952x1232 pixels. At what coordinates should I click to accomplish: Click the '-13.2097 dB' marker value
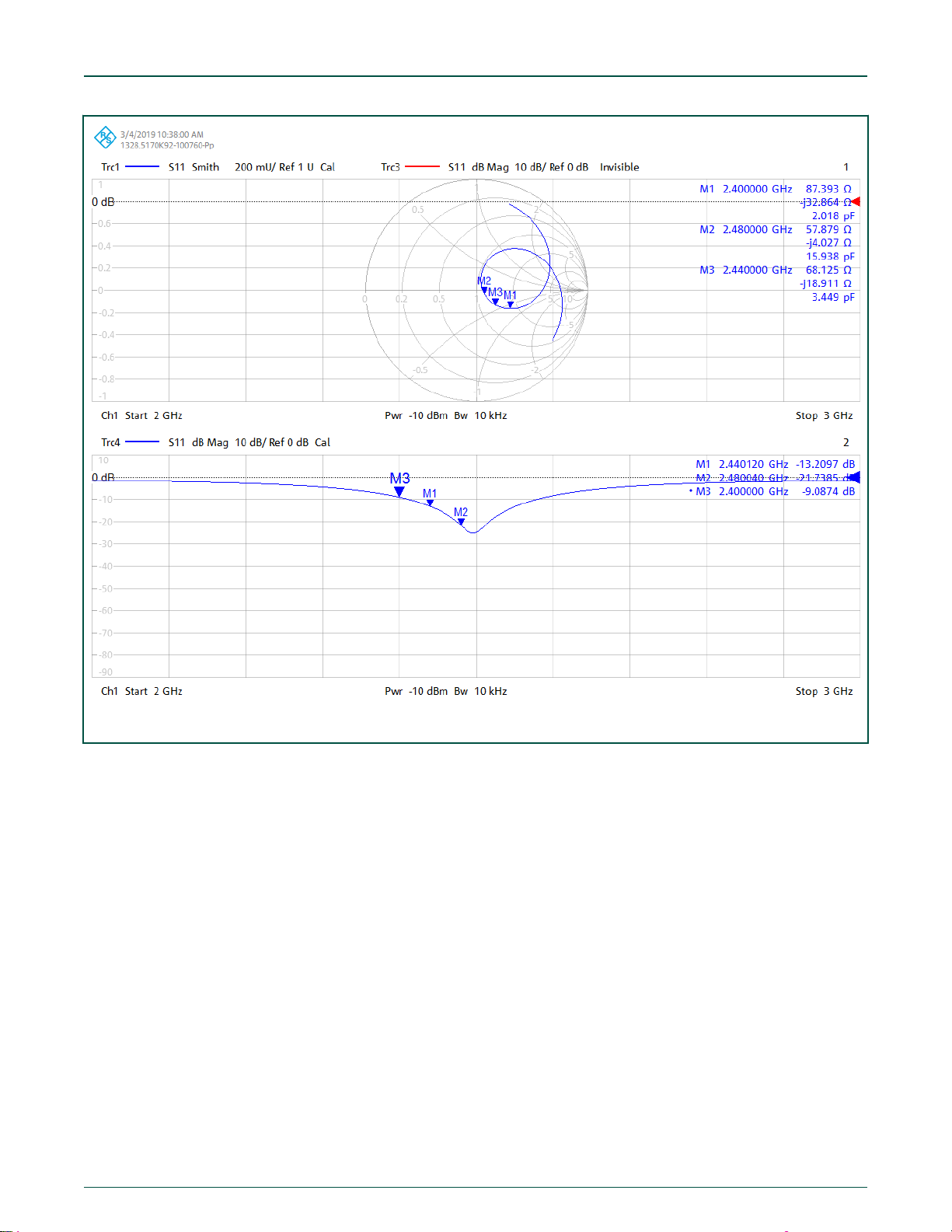click(x=825, y=464)
